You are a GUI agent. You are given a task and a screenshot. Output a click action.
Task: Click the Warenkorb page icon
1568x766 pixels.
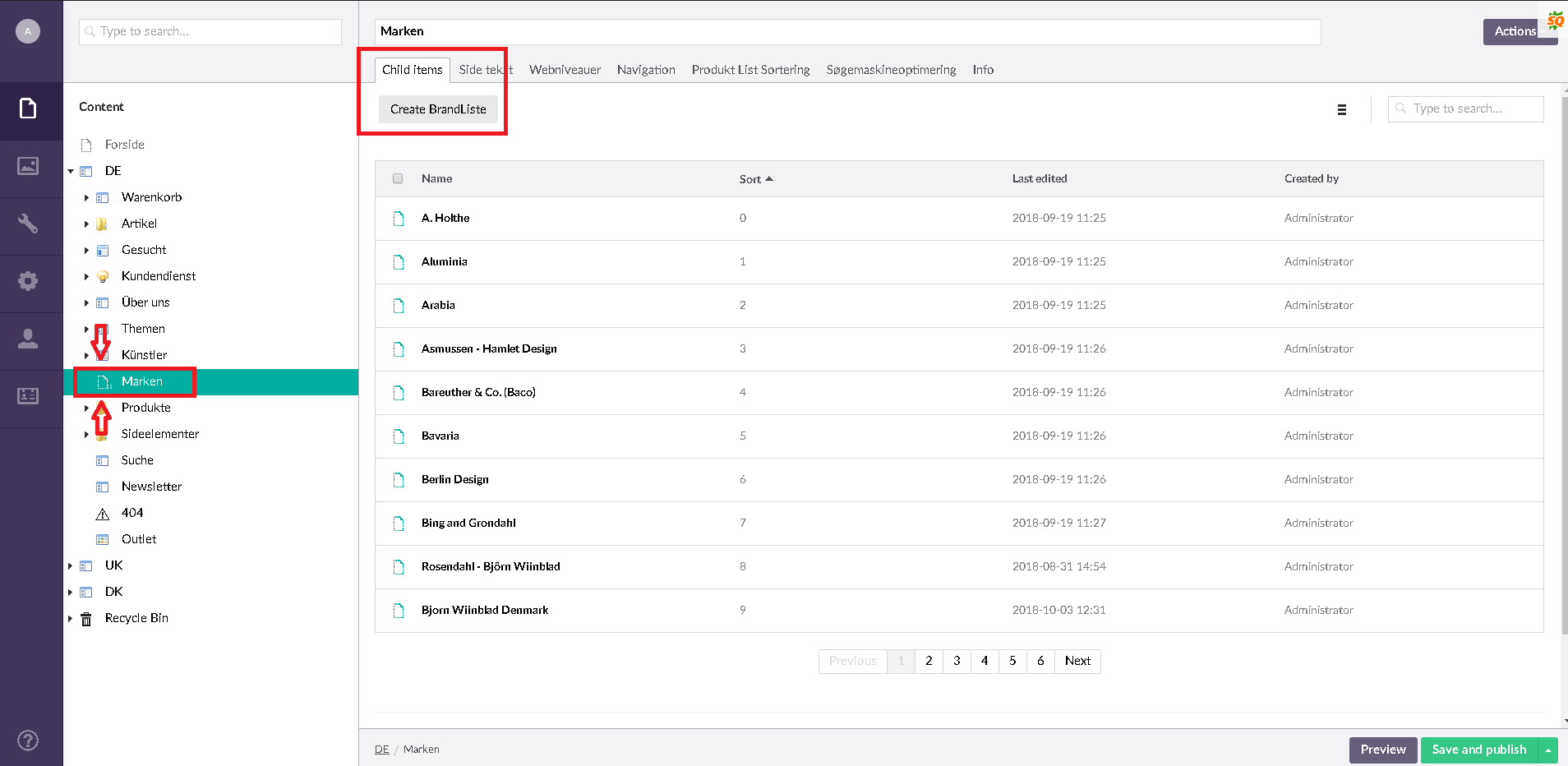click(x=103, y=198)
